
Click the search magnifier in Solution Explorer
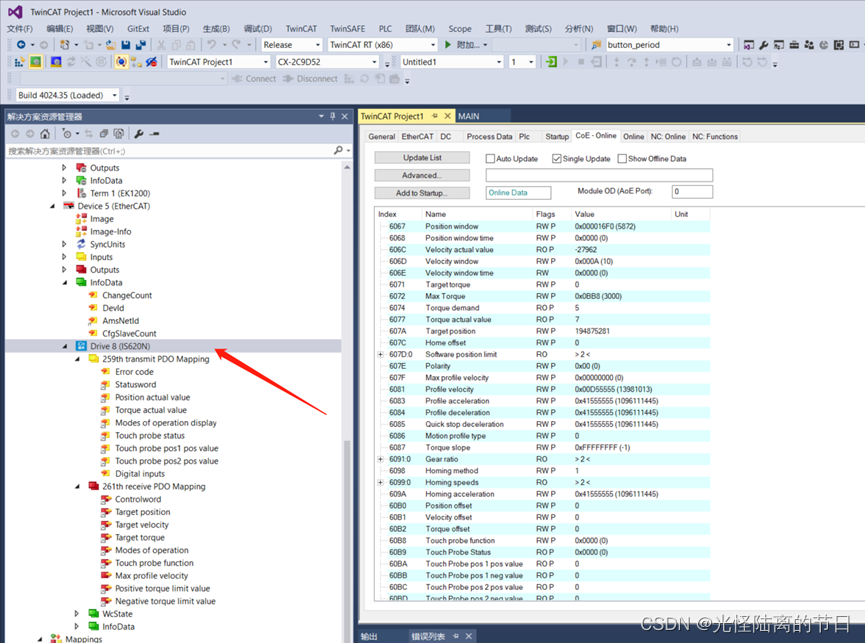(338, 150)
